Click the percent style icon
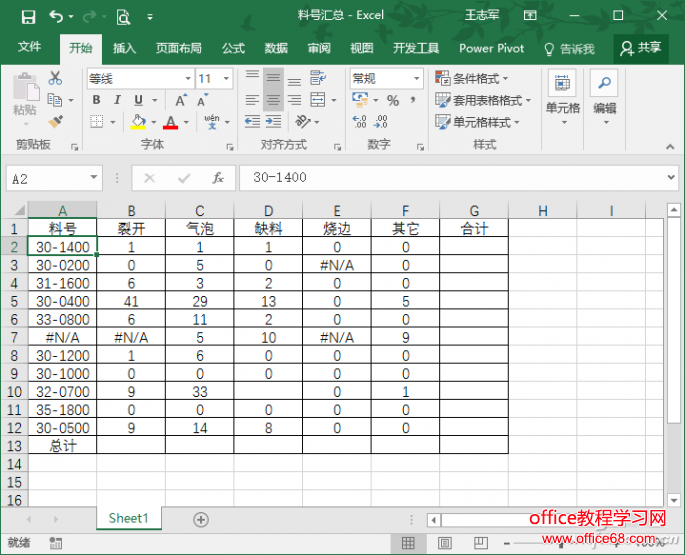685x555 pixels. coord(392,100)
